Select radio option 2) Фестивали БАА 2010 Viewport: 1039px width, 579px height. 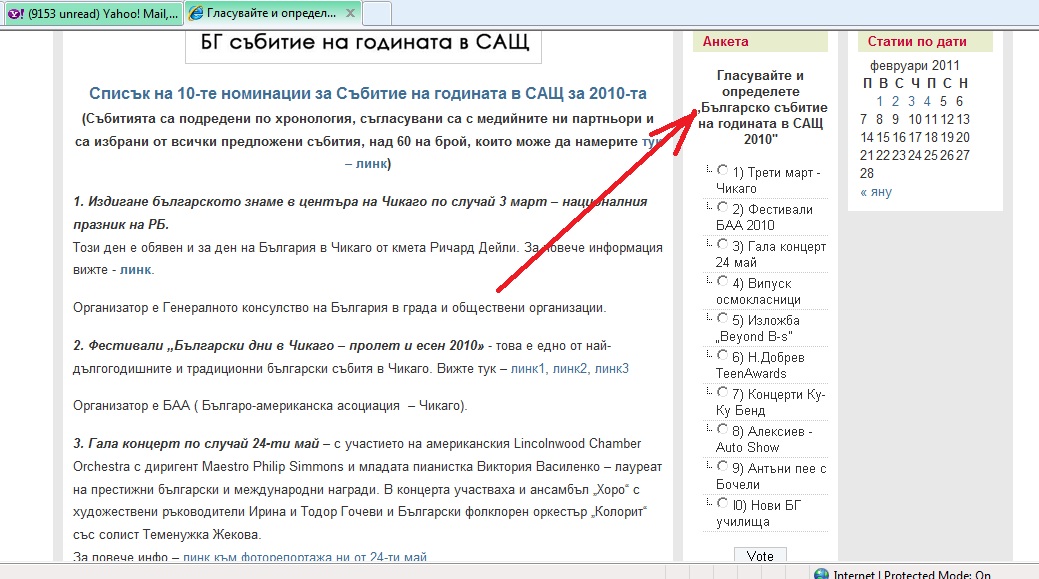point(723,207)
